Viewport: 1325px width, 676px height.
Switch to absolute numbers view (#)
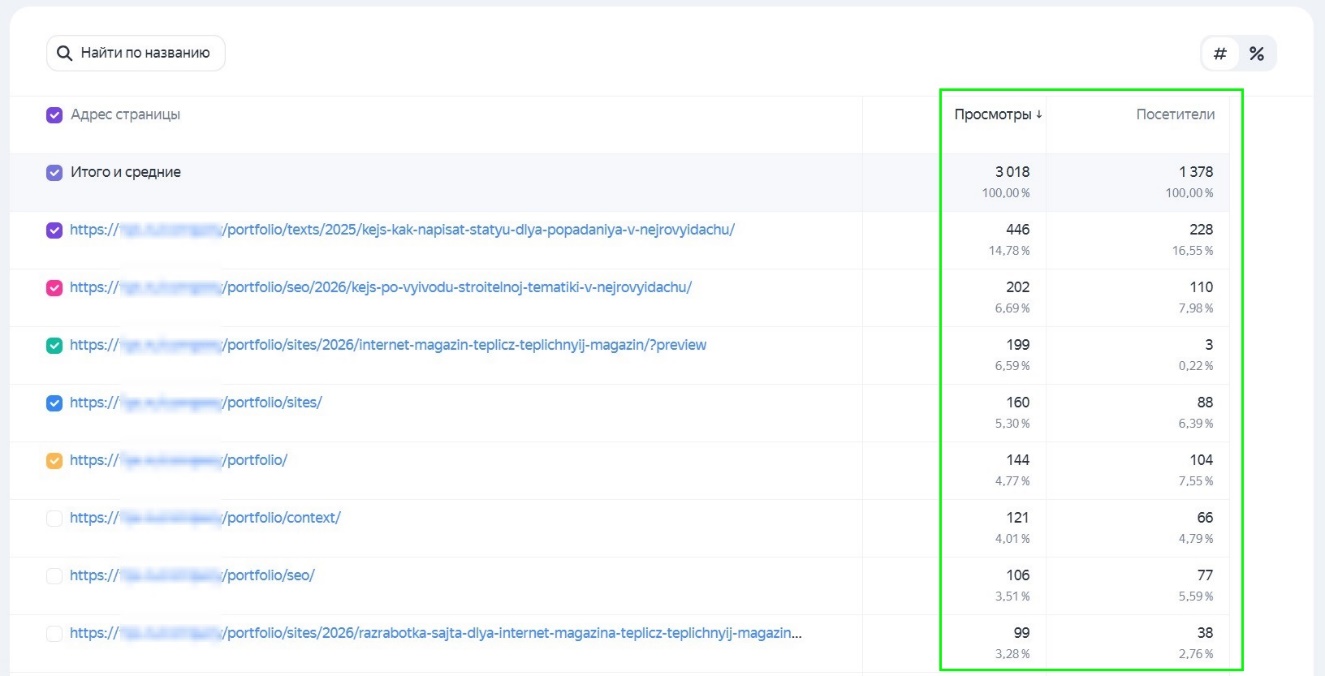pos(1220,54)
